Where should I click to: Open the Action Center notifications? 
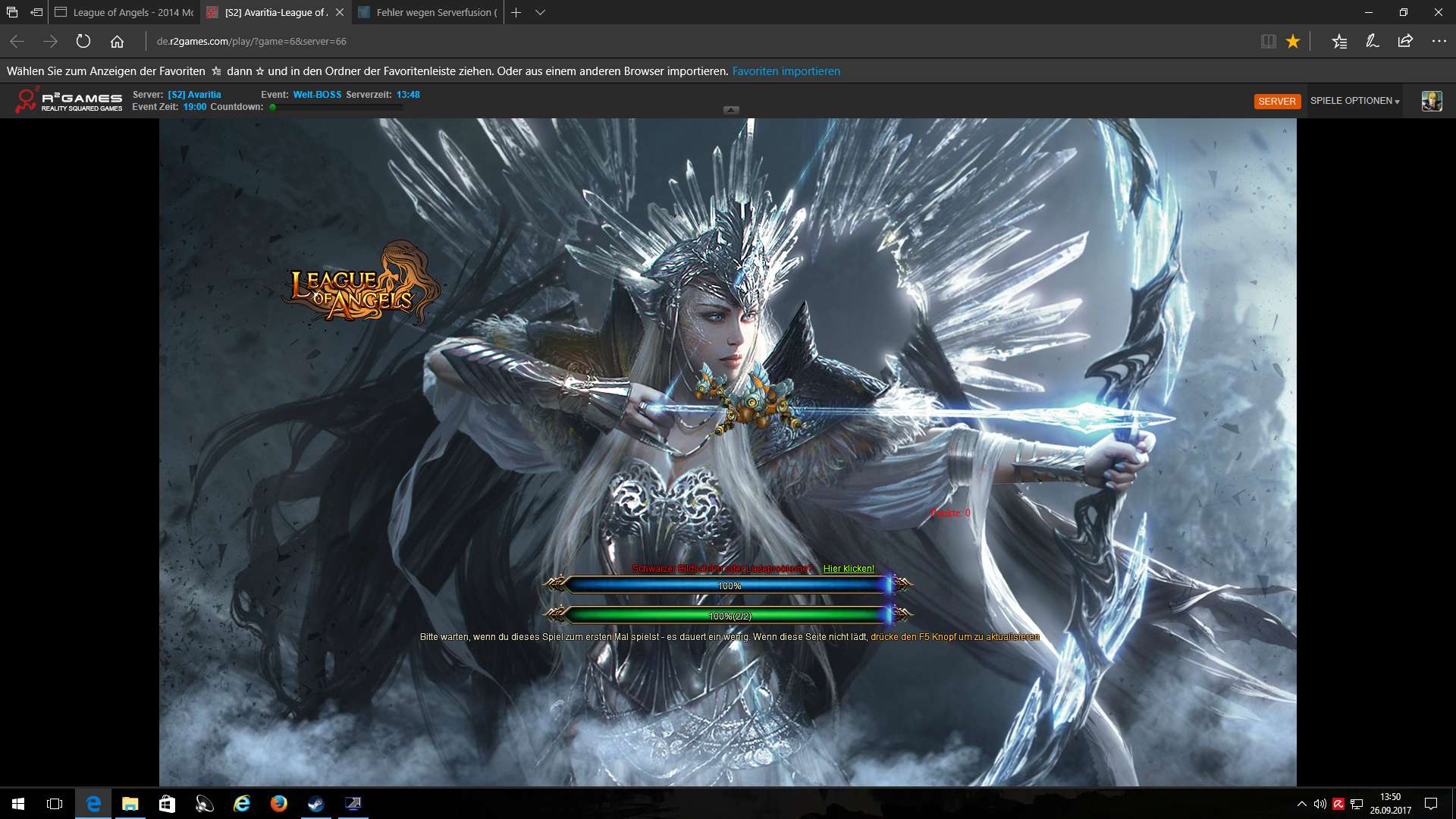[1431, 804]
